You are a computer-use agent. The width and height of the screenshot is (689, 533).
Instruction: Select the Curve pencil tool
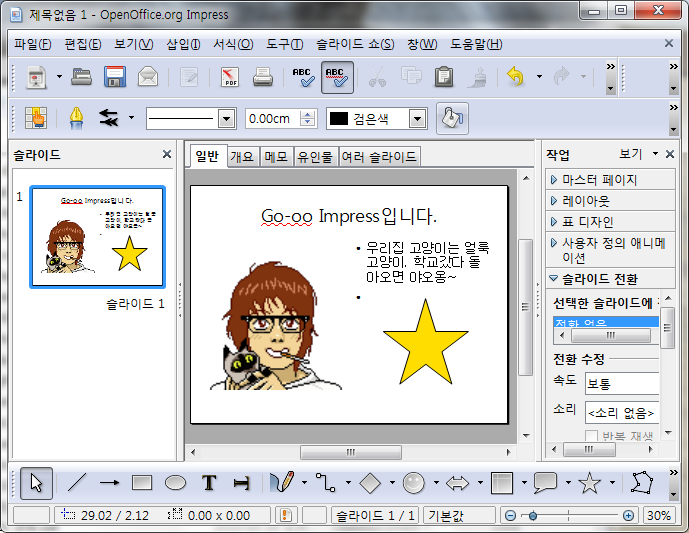coord(282,482)
